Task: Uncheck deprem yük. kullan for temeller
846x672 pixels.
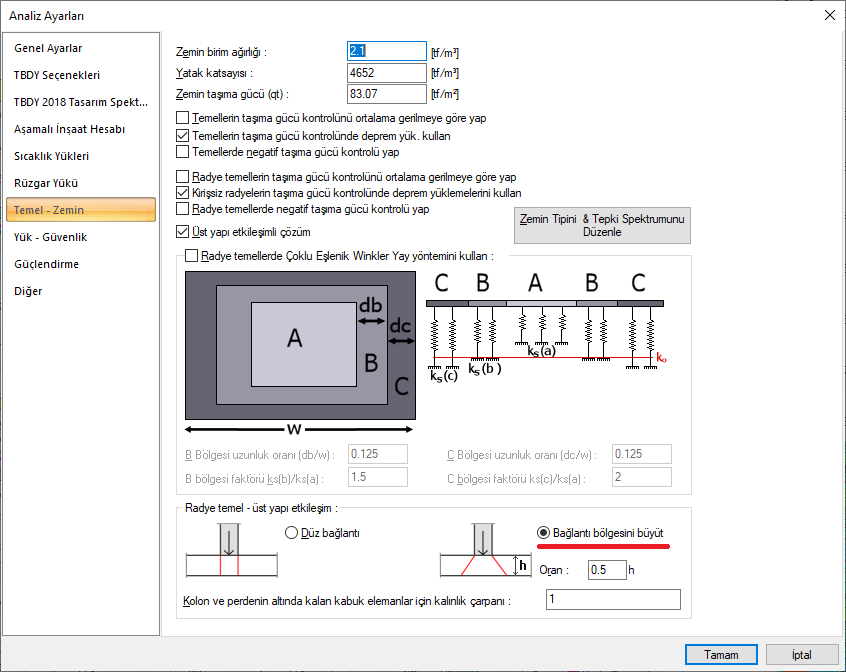Action: [x=183, y=135]
